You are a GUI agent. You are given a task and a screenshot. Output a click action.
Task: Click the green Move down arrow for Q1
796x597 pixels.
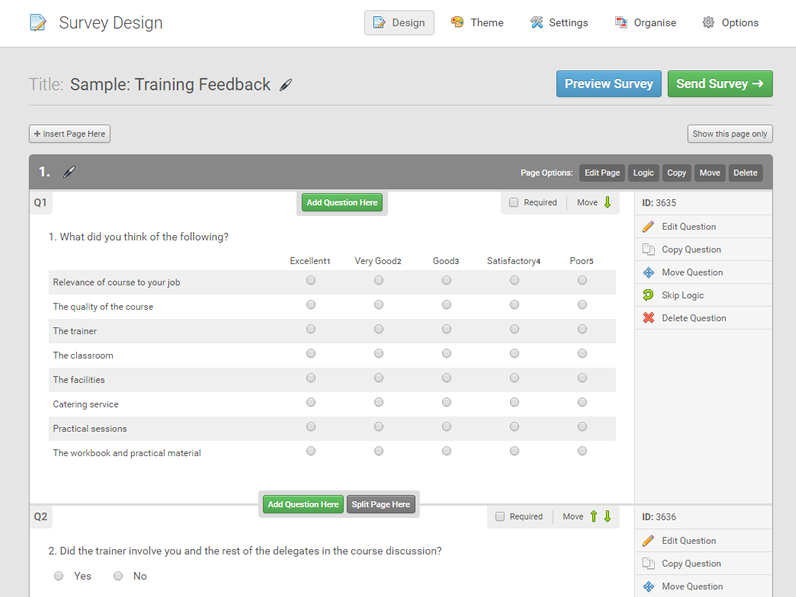click(x=607, y=202)
